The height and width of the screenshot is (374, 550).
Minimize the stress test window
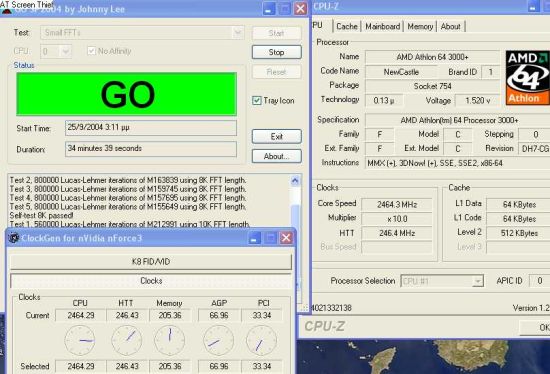pos(269,8)
